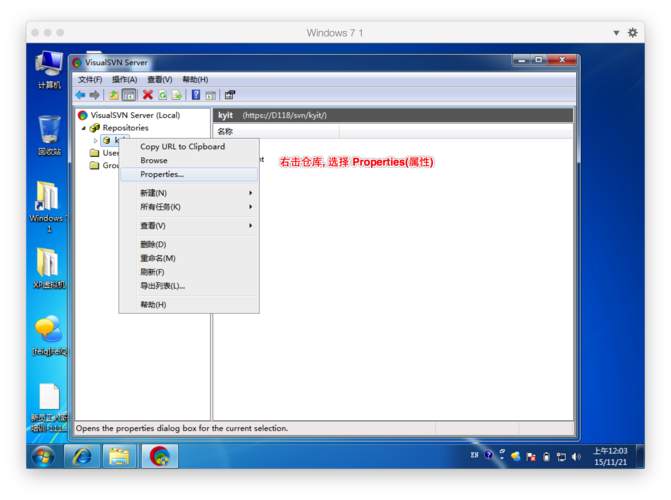Viewport: 671px width, 500px height.
Task: Click the Refresh toolbar icon
Action: point(163,95)
